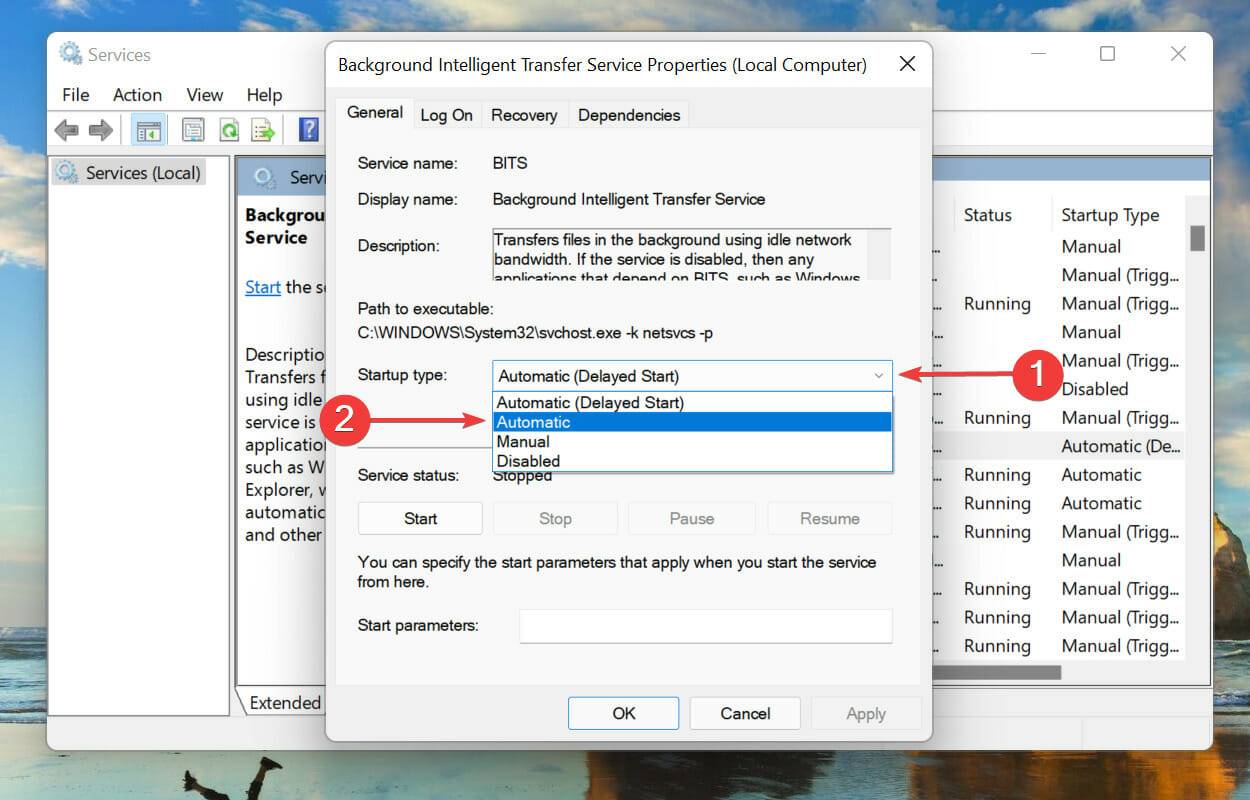Viewport: 1250px width, 800px height.
Task: Open Properties using the toolbar icon
Action: (x=193, y=130)
